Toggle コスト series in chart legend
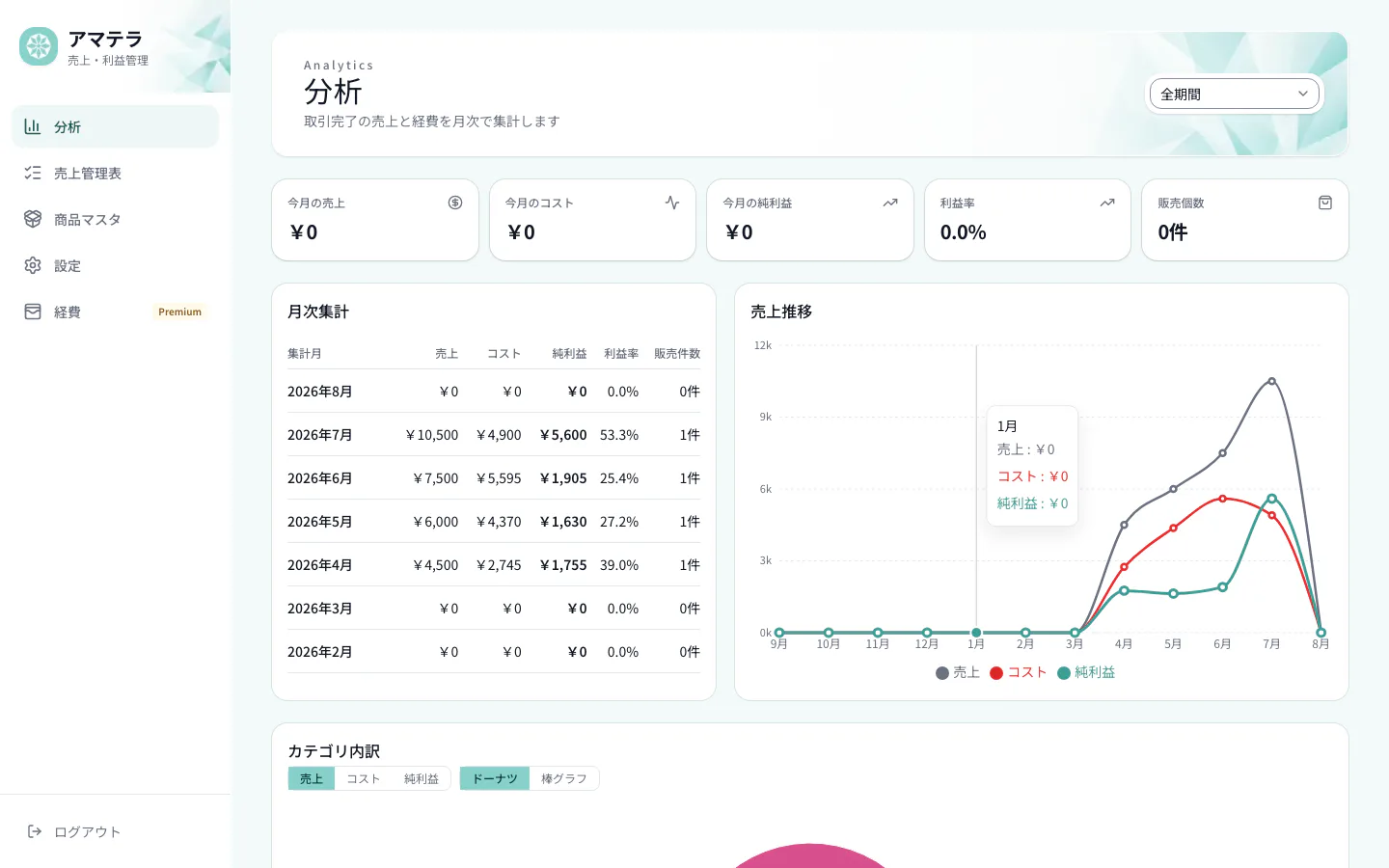Viewport: 1389px width, 868px height. (1019, 672)
